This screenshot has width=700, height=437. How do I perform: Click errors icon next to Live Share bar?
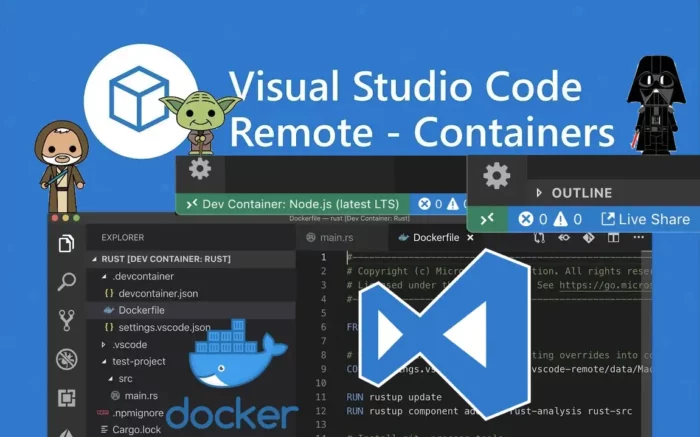point(526,219)
